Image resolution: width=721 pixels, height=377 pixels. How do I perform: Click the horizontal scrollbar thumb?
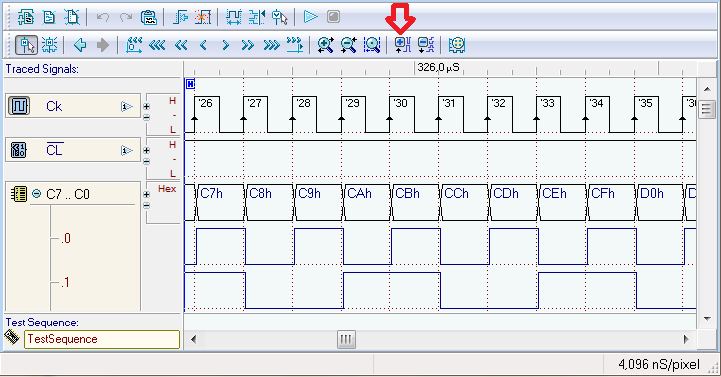pyautogui.click(x=346, y=340)
